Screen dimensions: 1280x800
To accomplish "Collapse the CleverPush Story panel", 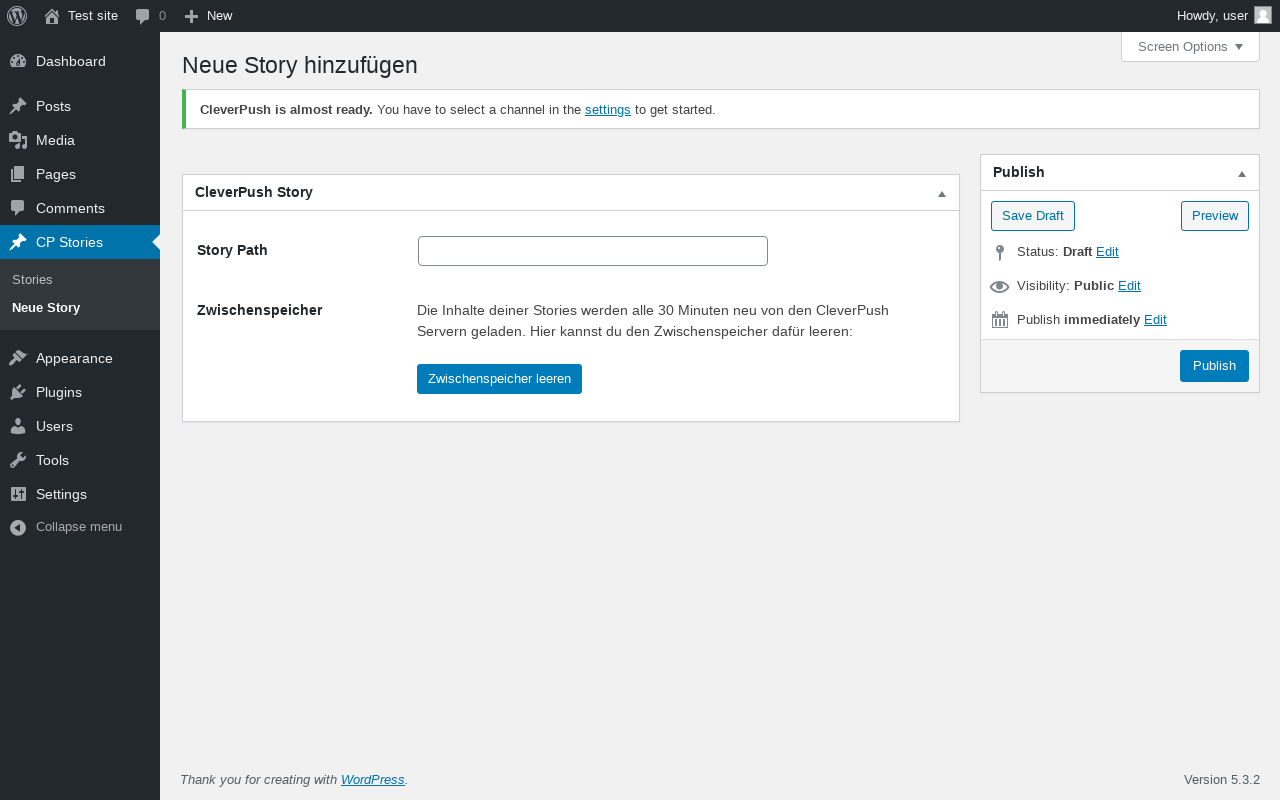I will 941,193.
